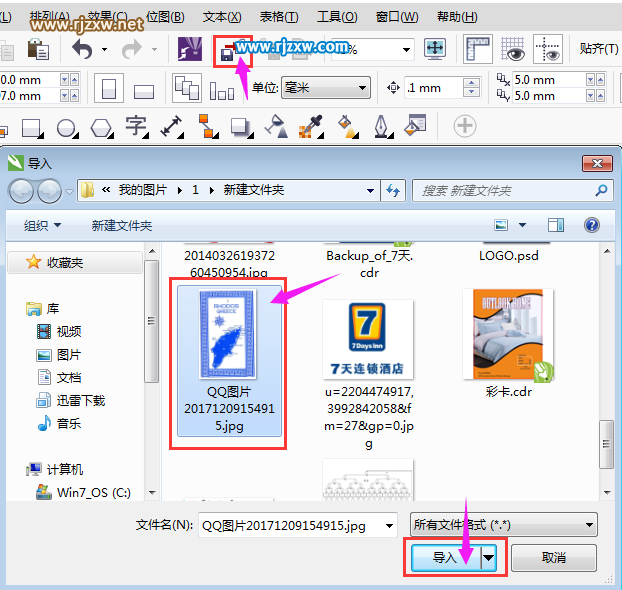Toggle the Show rulers icon
The width and height of the screenshot is (622, 590).
pyautogui.click(x=478, y=49)
